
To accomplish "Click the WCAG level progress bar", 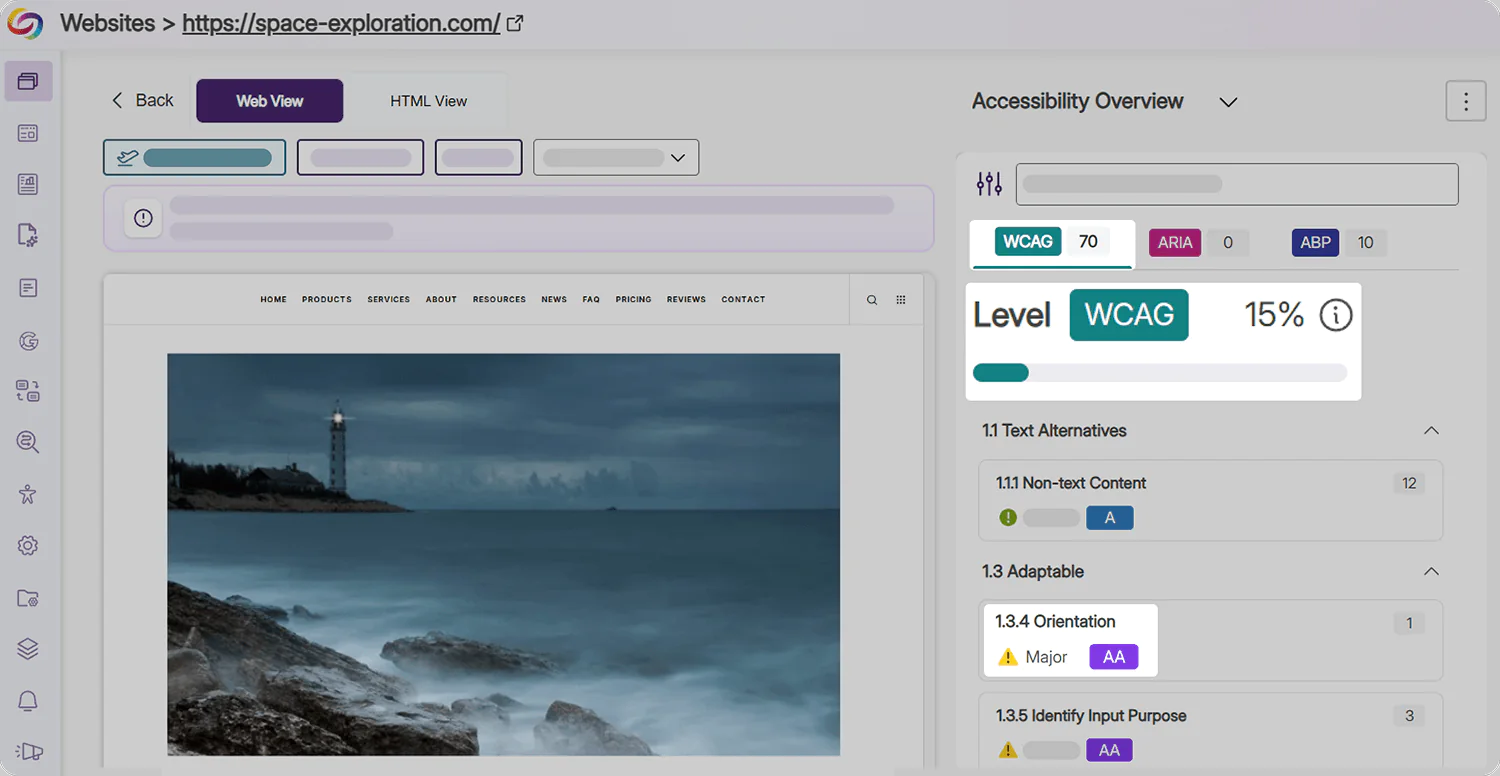I will [x=1160, y=373].
